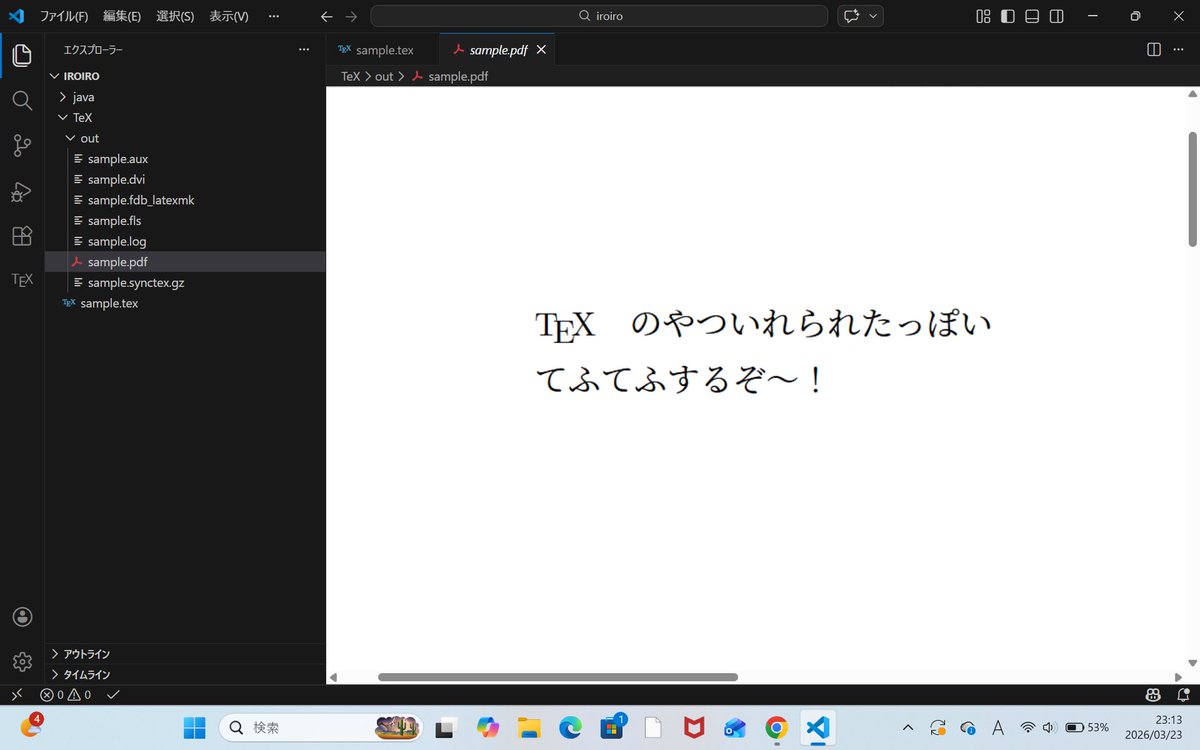Open the Accounts icon at bottom left

[x=21, y=616]
